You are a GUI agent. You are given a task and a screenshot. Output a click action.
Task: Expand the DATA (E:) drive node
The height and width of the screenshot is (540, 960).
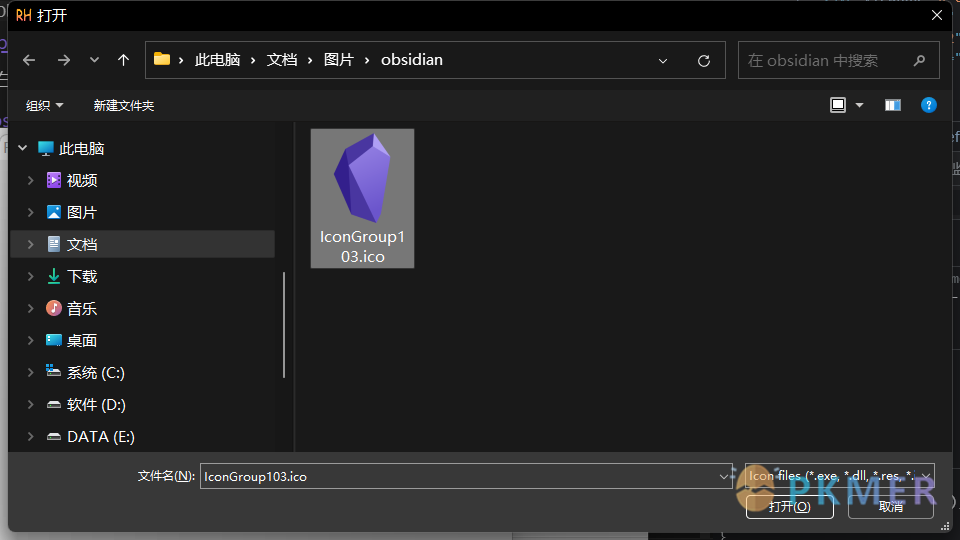click(x=30, y=437)
